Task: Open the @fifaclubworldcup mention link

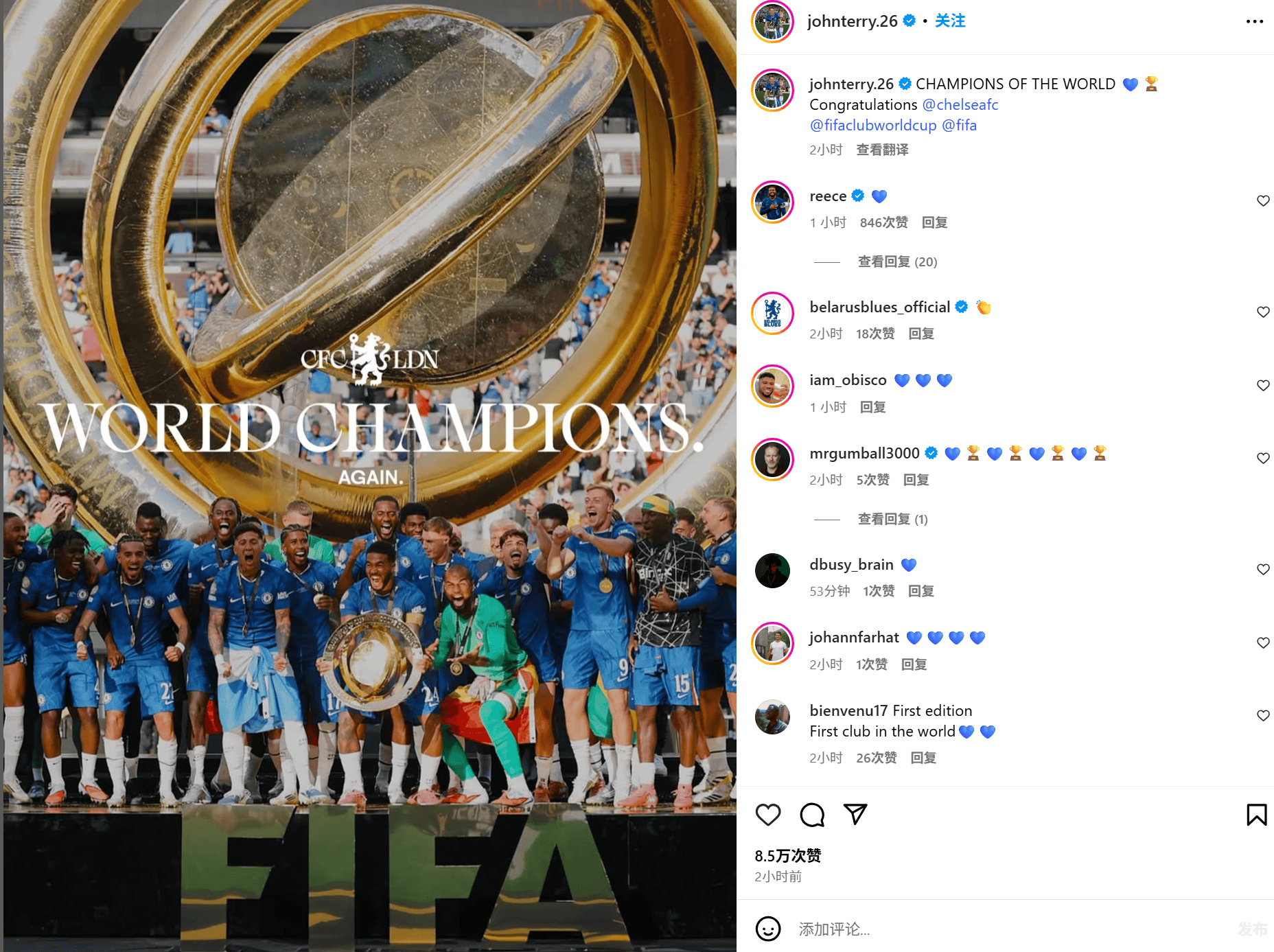Action: tap(873, 125)
